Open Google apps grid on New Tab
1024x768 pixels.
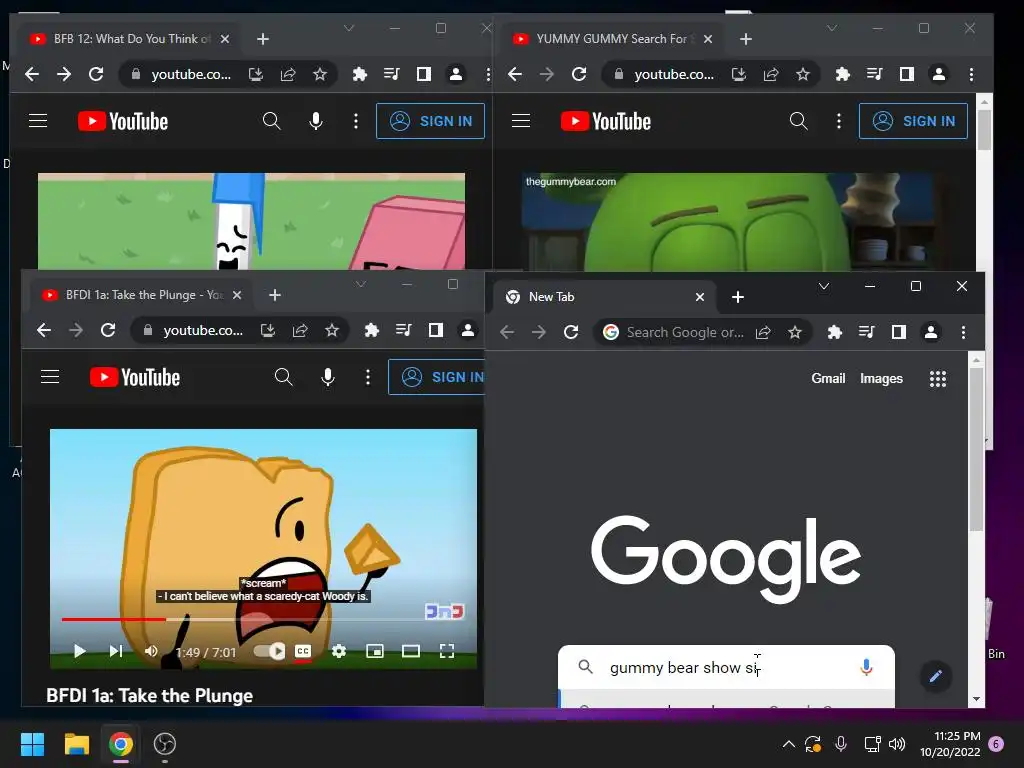(938, 379)
